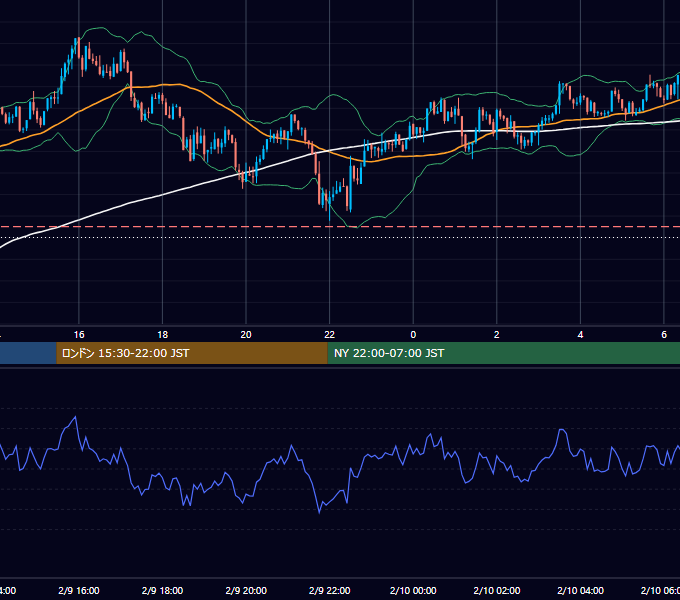Click the 2 hour label on price chart axis

point(497,335)
